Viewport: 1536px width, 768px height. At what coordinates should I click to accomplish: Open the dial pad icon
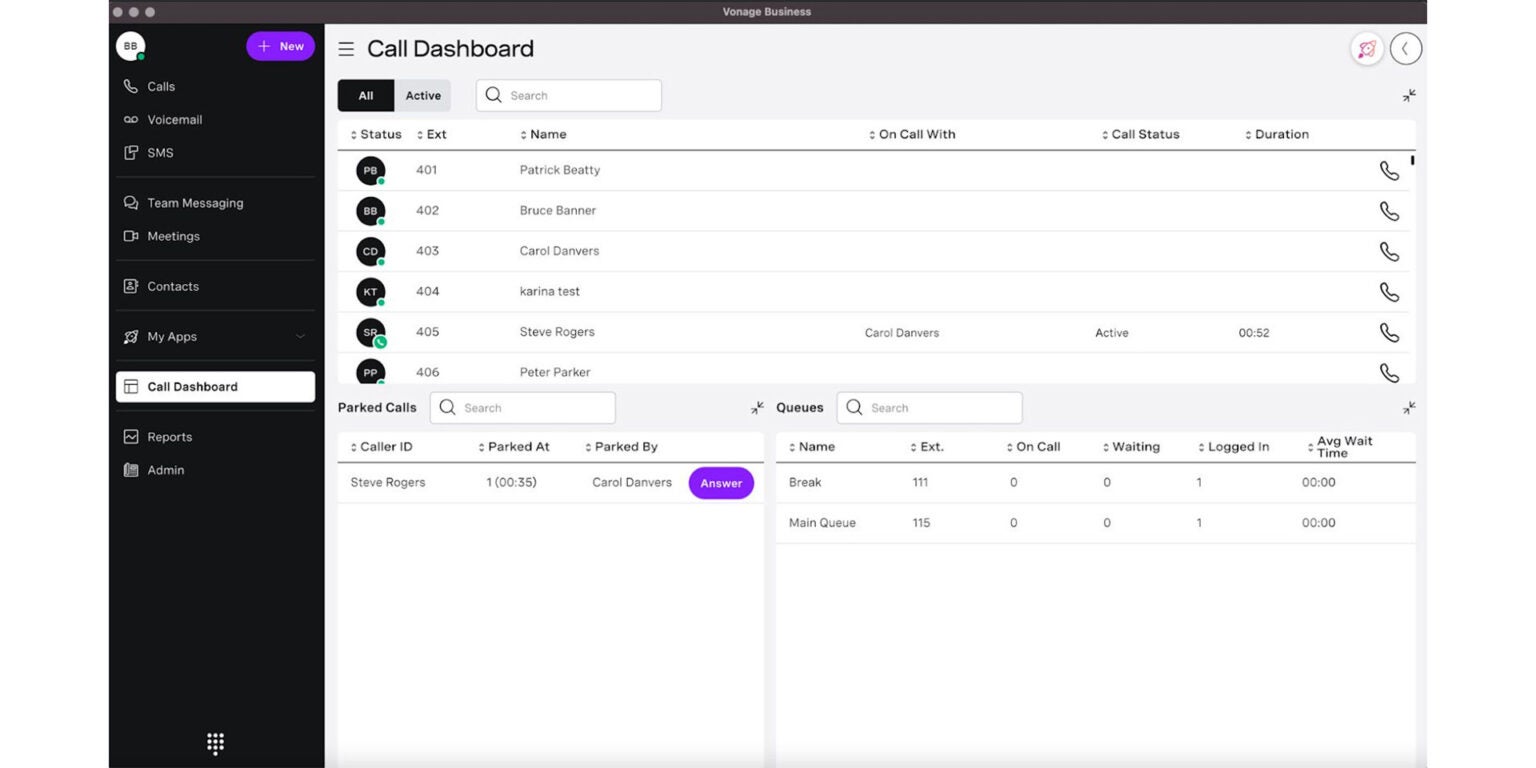tap(215, 742)
